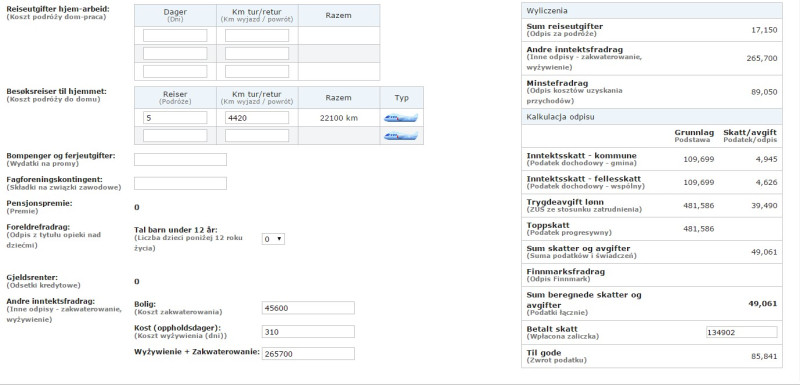Click the Kost oppholdsdager field with 310
This screenshot has height=385, width=800.
point(308,332)
